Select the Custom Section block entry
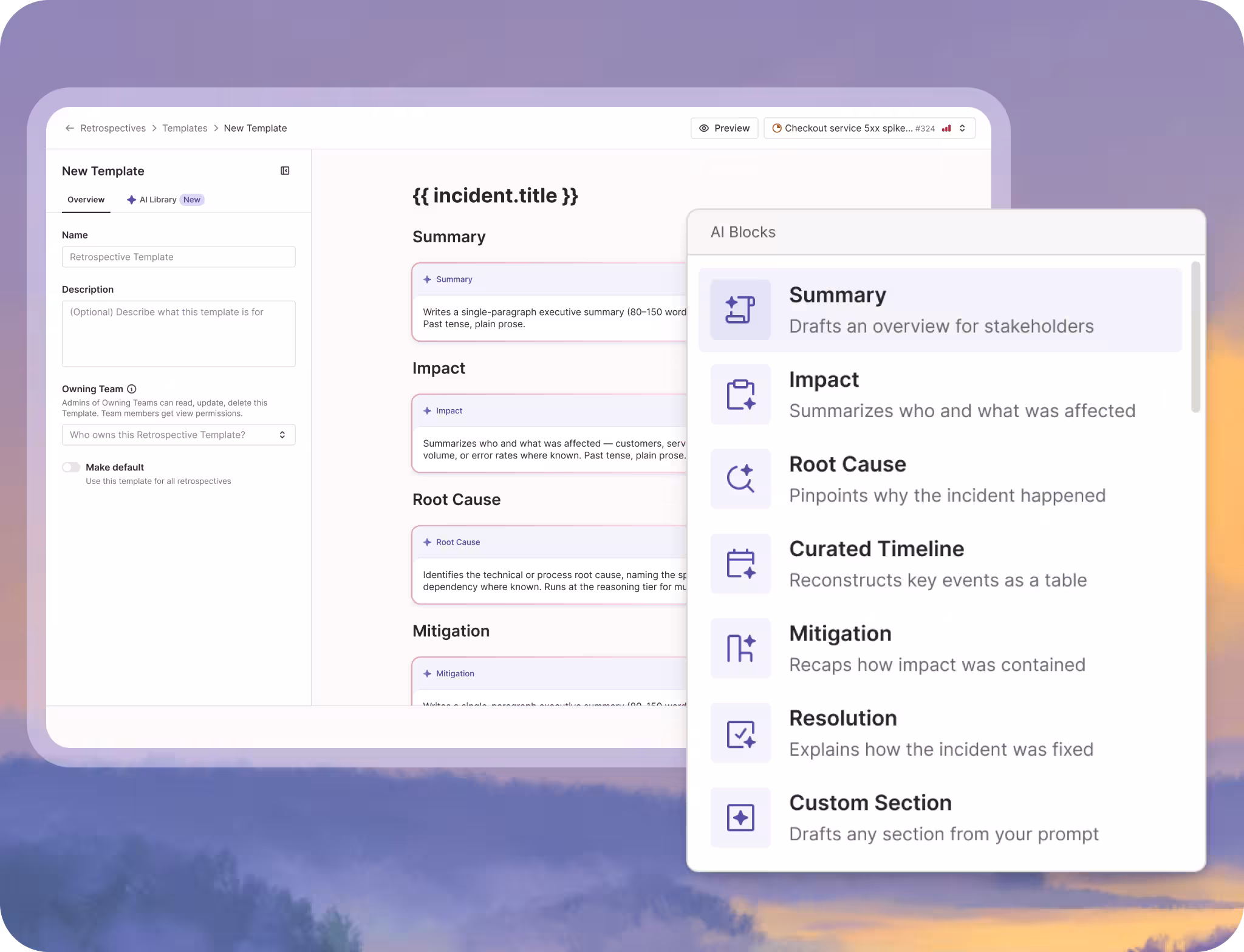This screenshot has height=952, width=1244. tap(940, 817)
